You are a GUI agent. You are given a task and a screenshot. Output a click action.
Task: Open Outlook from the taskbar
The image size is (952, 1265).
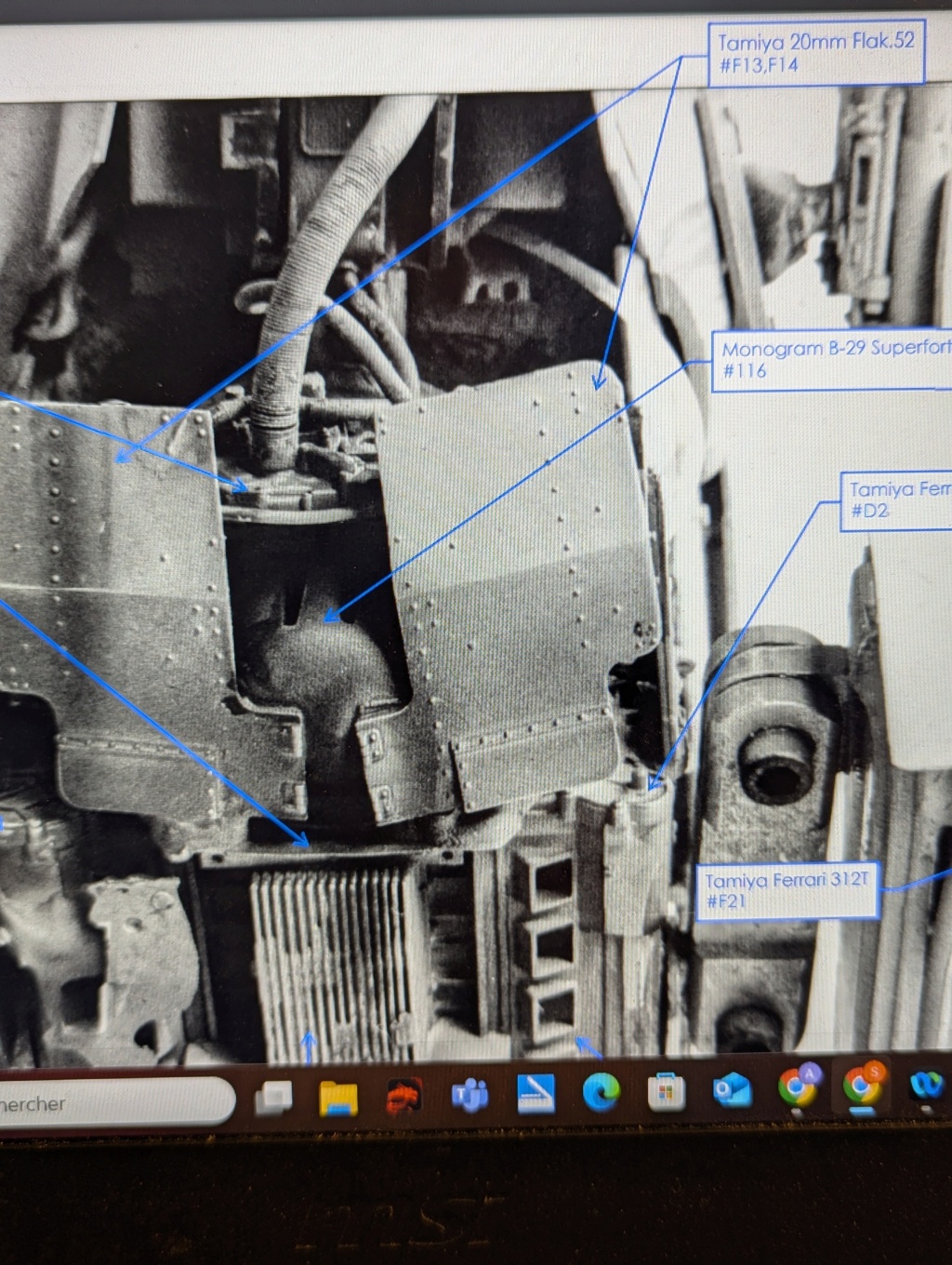[732, 1089]
